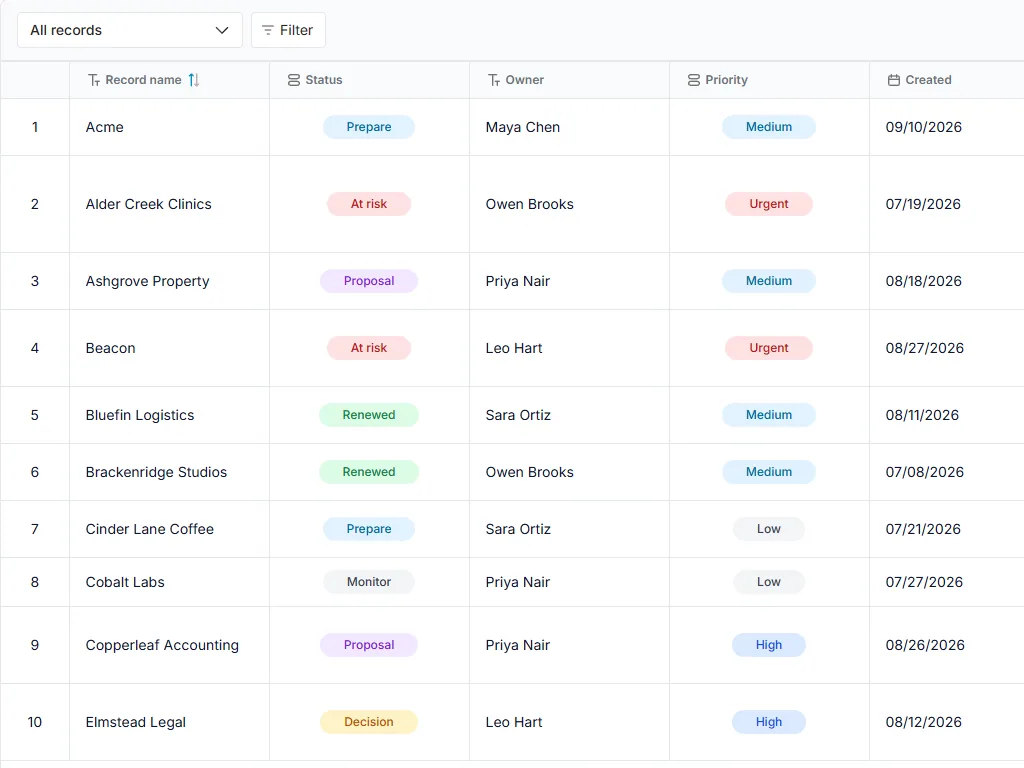Image resolution: width=1024 pixels, height=768 pixels.
Task: Click the created date 08/12/2026
Action: pos(923,722)
